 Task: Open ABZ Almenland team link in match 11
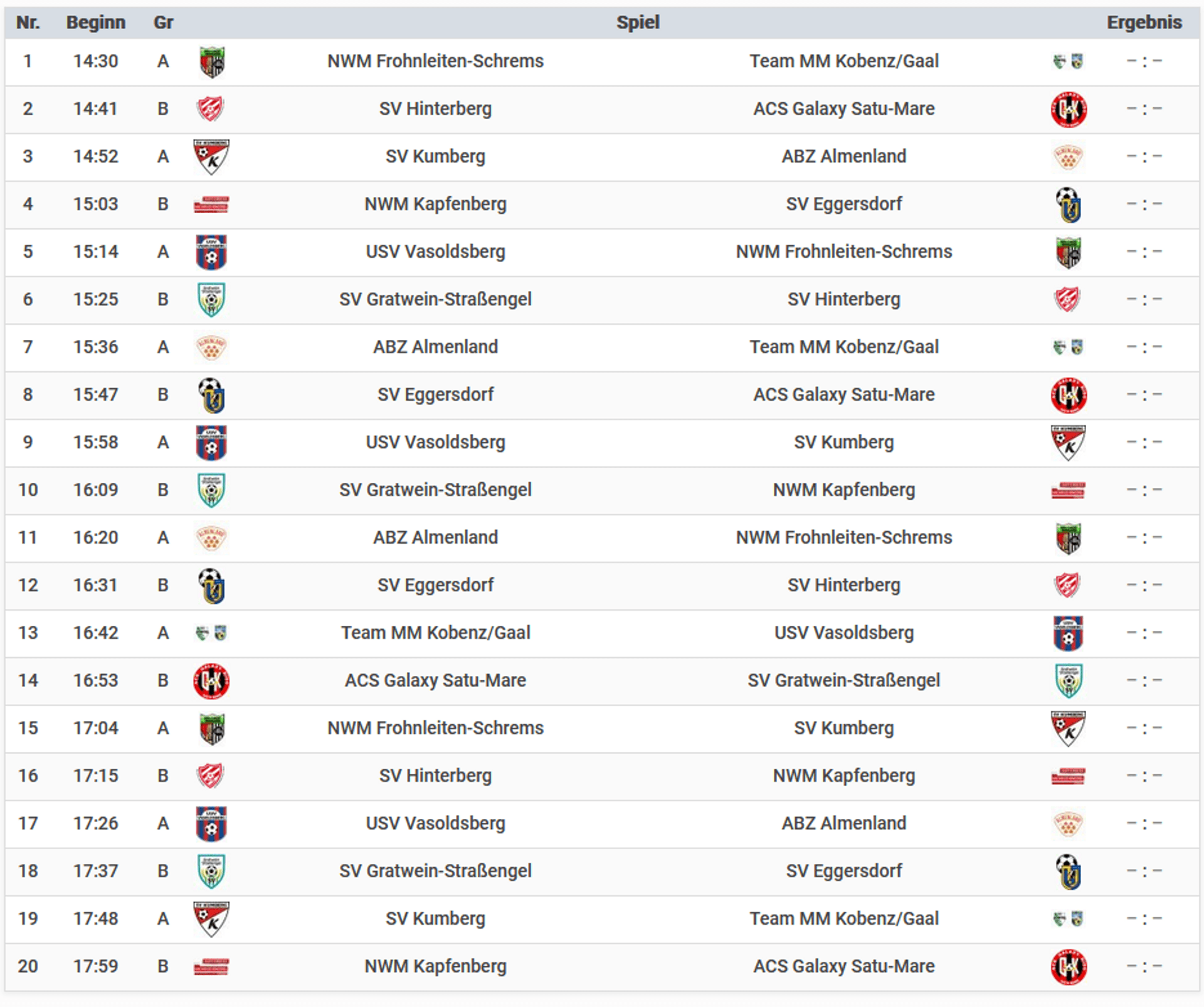(435, 537)
